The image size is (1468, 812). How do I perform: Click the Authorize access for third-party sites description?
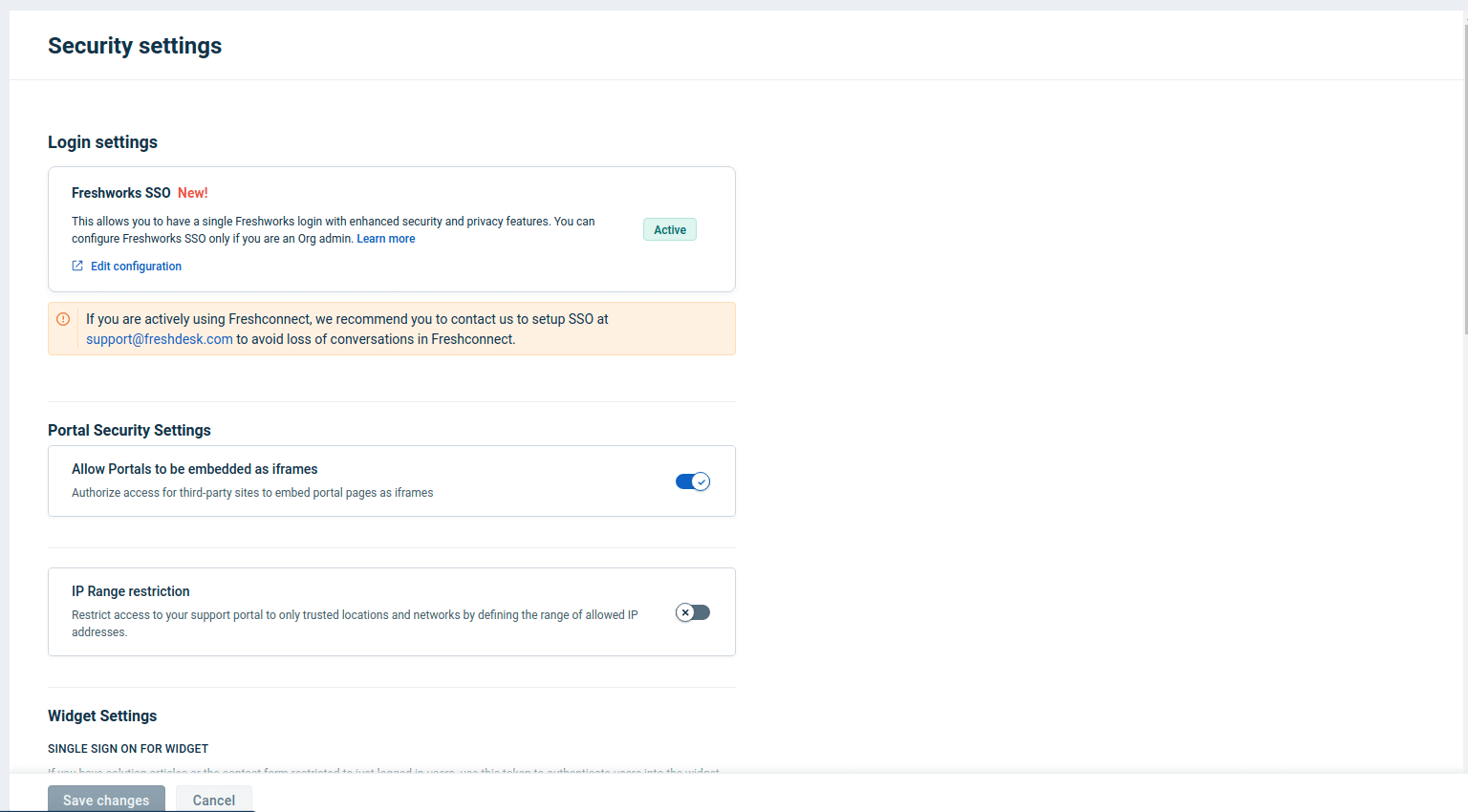[252, 493]
